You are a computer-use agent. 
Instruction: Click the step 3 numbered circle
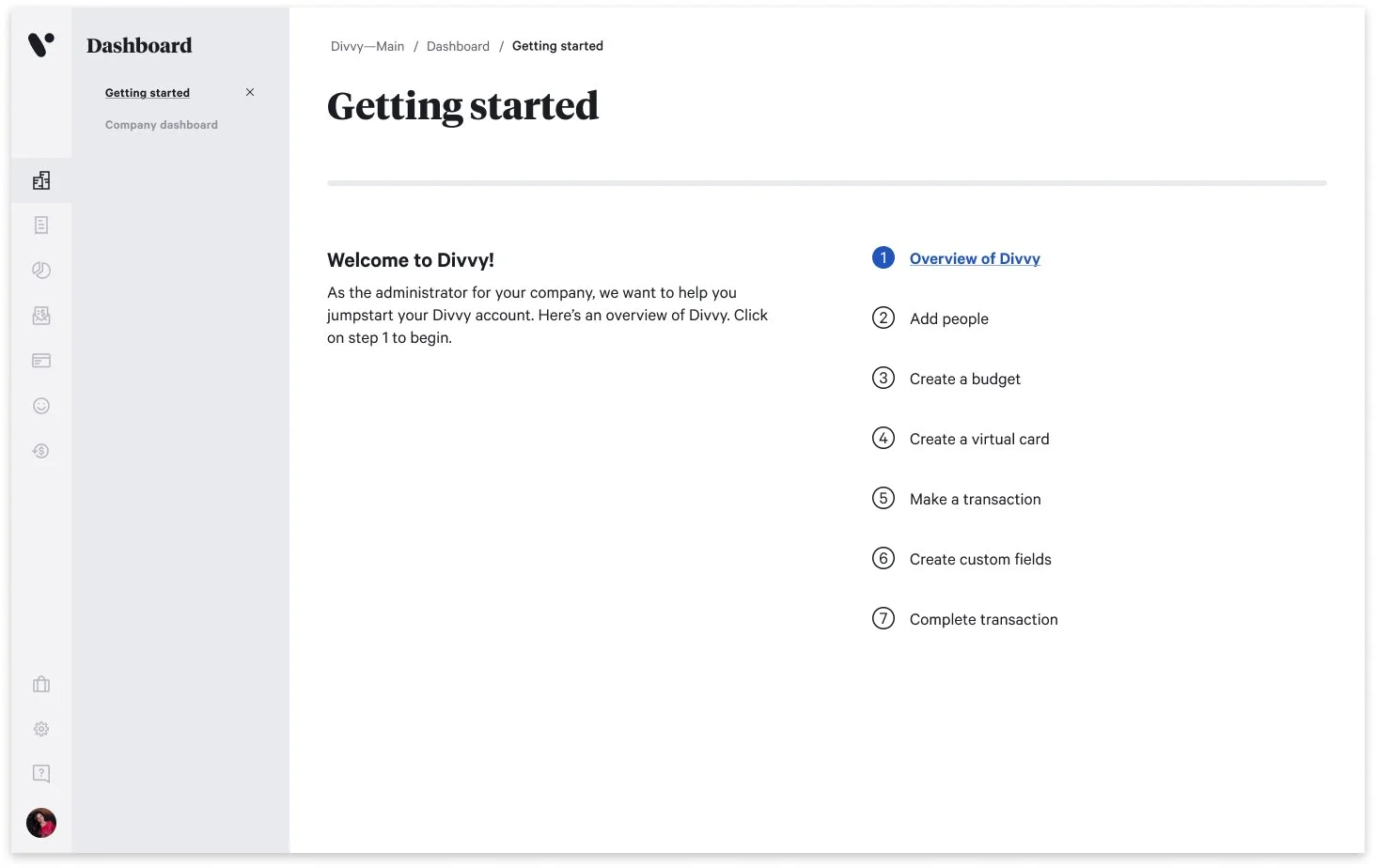pyautogui.click(x=883, y=378)
